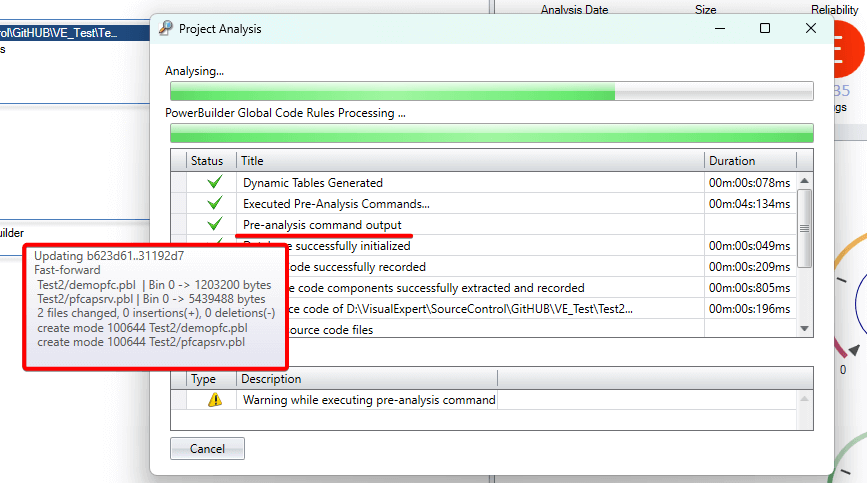Click the scroll down arrow of the steps list
This screenshot has width=867, height=483.
tap(805, 328)
